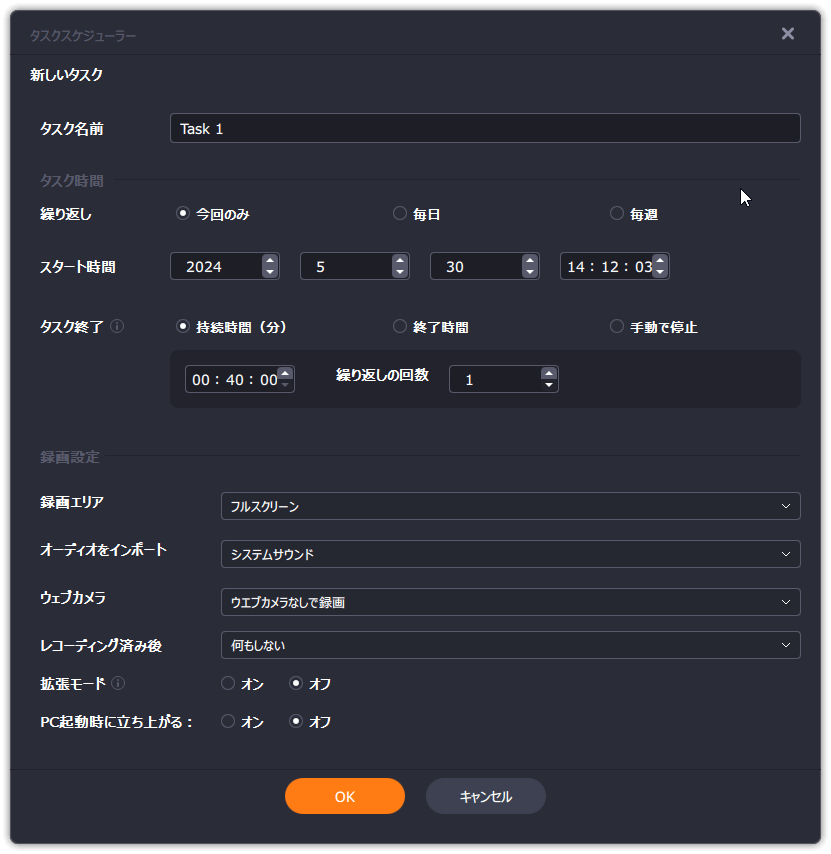831x854 pixels.
Task: Choose 終了時間 for task end
Action: tap(400, 326)
